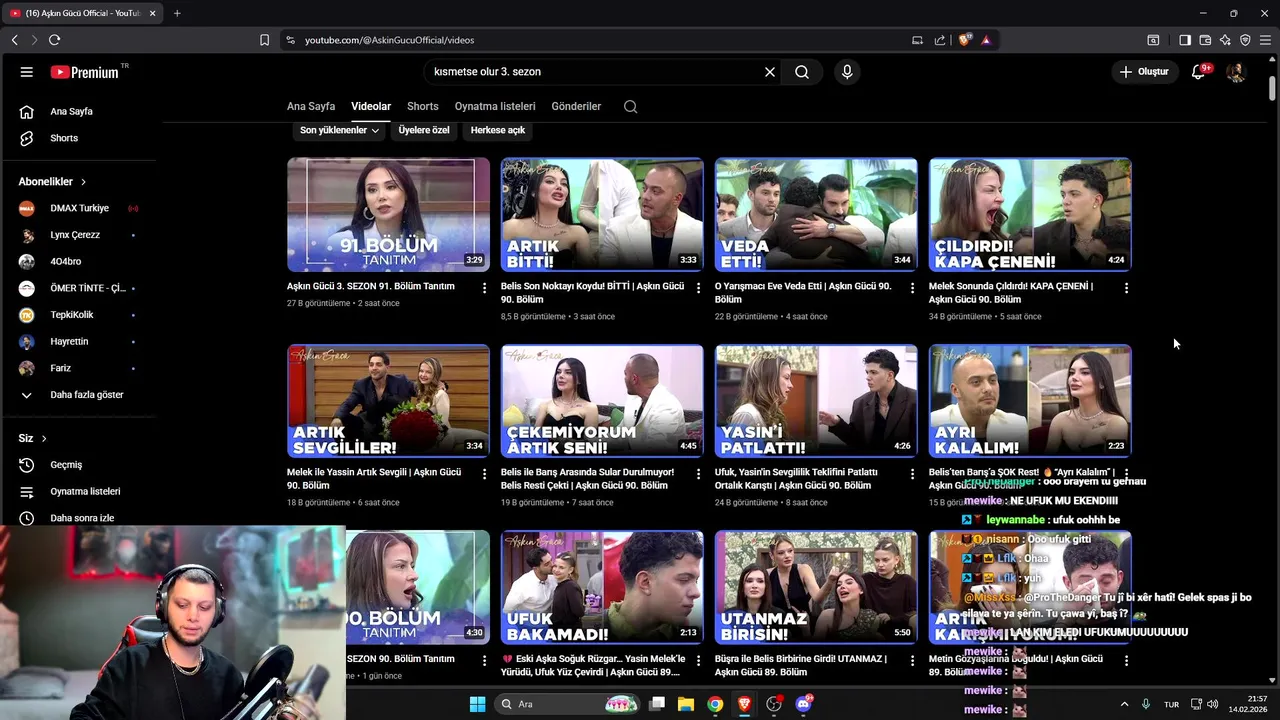Open options for KAPA ÇENENİ video

point(1126,288)
